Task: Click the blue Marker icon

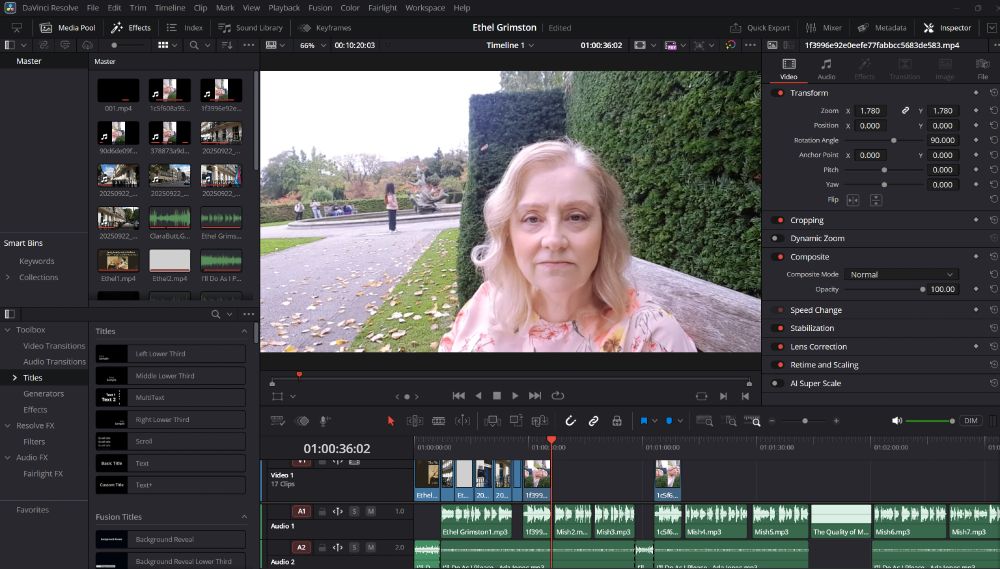Action: (x=669, y=421)
